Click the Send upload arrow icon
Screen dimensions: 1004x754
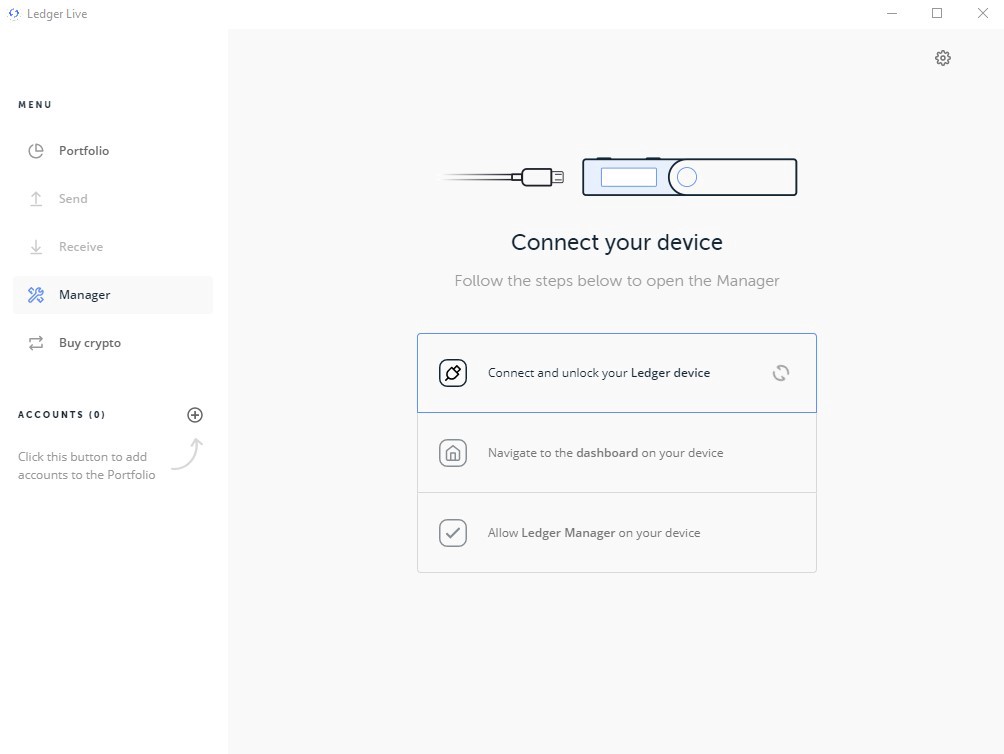pyautogui.click(x=36, y=199)
